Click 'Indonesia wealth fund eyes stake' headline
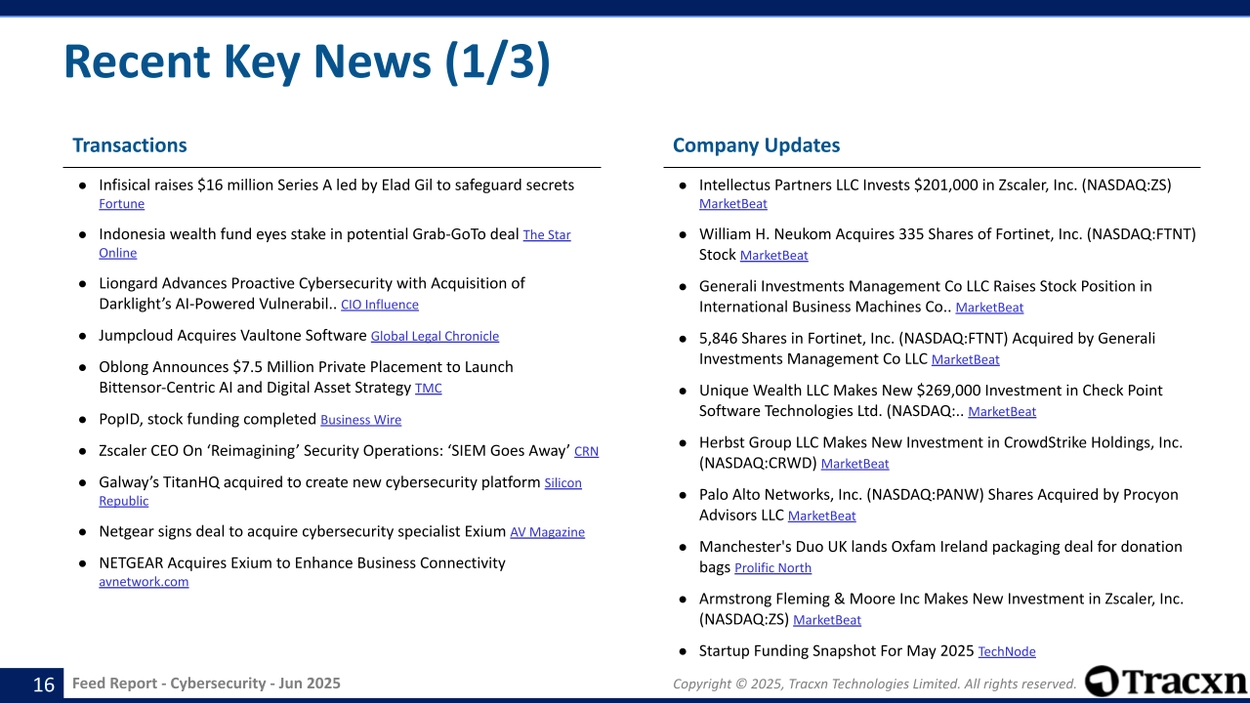The width and height of the screenshot is (1250, 703). (x=309, y=234)
